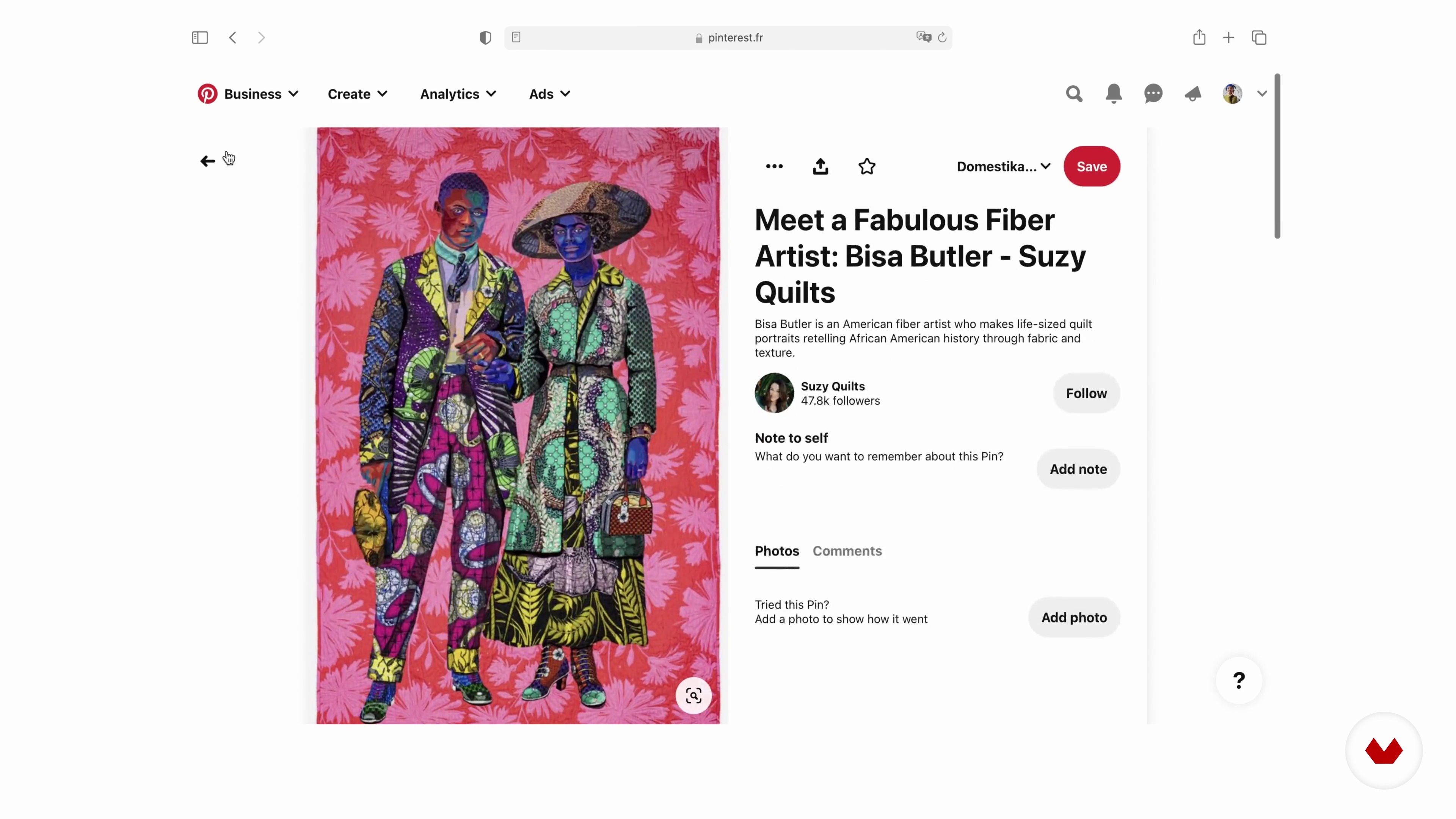Image resolution: width=1456 pixels, height=819 pixels.
Task: Open the notifications bell
Action: click(x=1114, y=94)
